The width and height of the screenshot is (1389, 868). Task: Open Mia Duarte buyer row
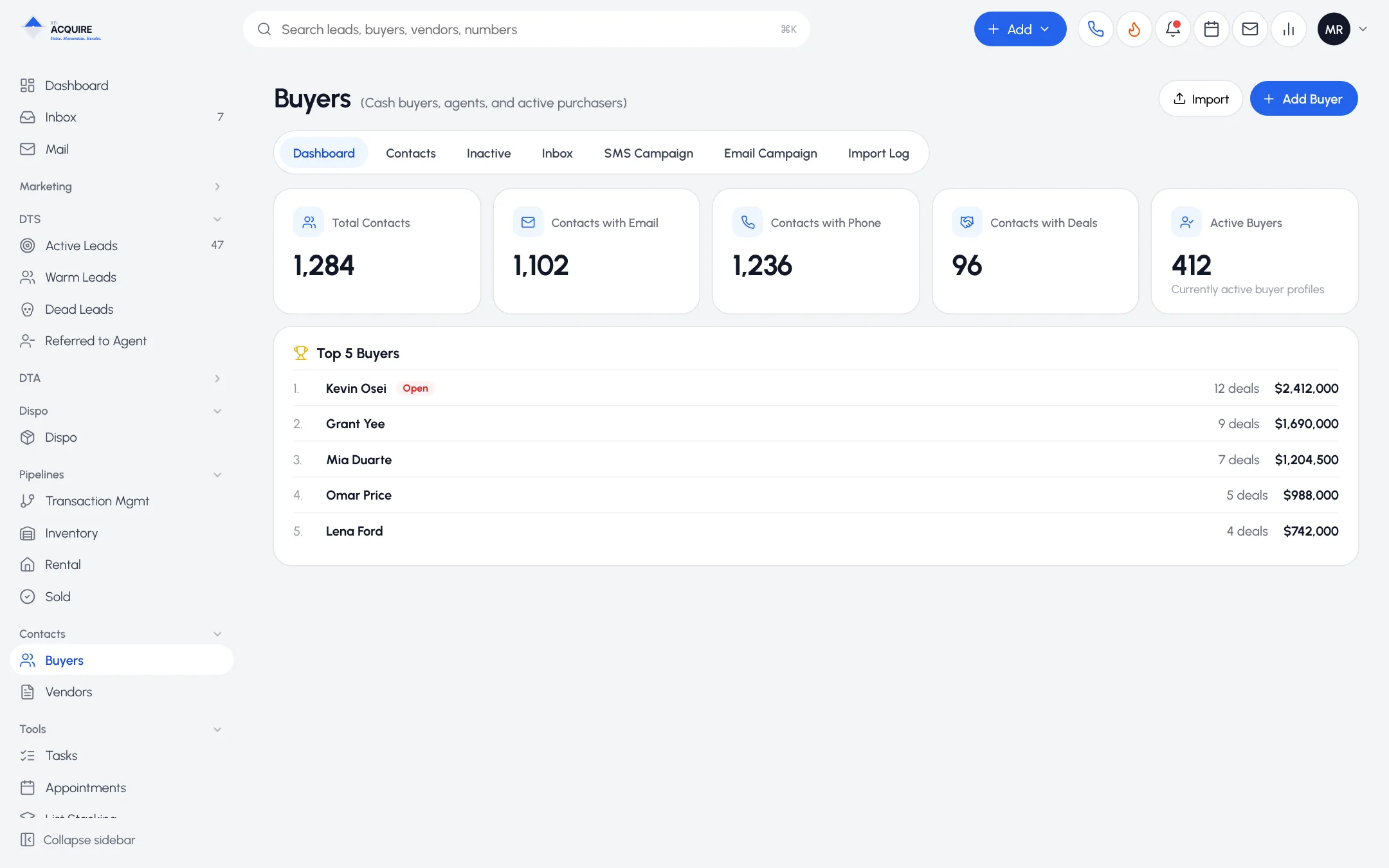coord(815,460)
